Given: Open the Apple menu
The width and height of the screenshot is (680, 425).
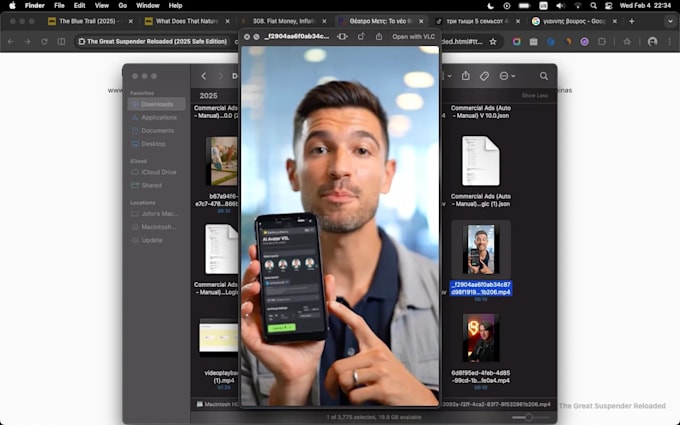Looking at the screenshot, I should point(12,6).
